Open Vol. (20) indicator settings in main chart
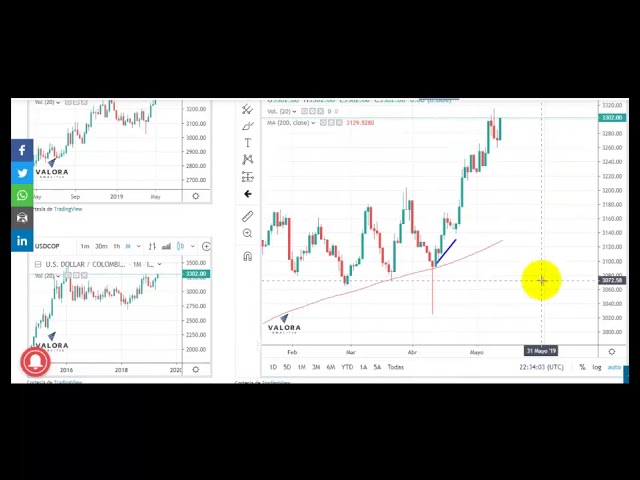 click(312, 111)
